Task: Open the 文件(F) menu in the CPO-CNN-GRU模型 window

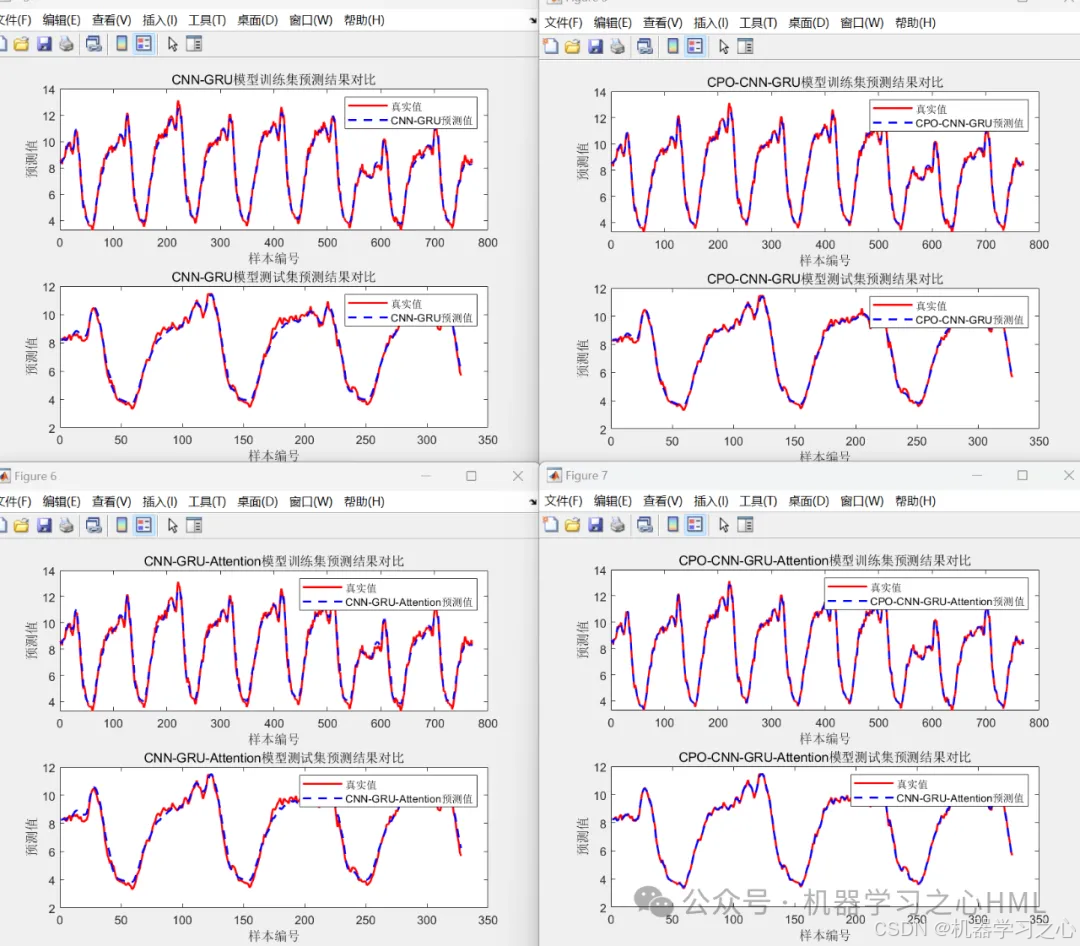Action: (x=563, y=23)
